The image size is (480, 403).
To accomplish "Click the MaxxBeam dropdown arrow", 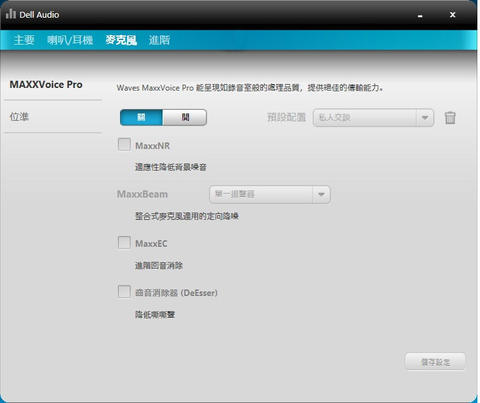I will pos(321,194).
